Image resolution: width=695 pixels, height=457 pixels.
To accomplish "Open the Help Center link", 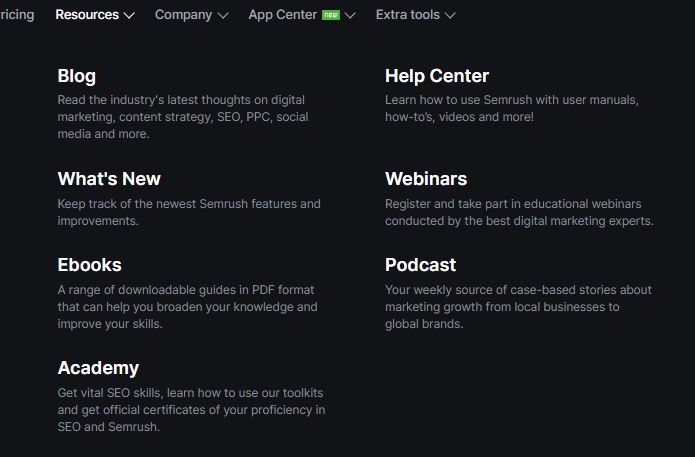I will [x=437, y=76].
